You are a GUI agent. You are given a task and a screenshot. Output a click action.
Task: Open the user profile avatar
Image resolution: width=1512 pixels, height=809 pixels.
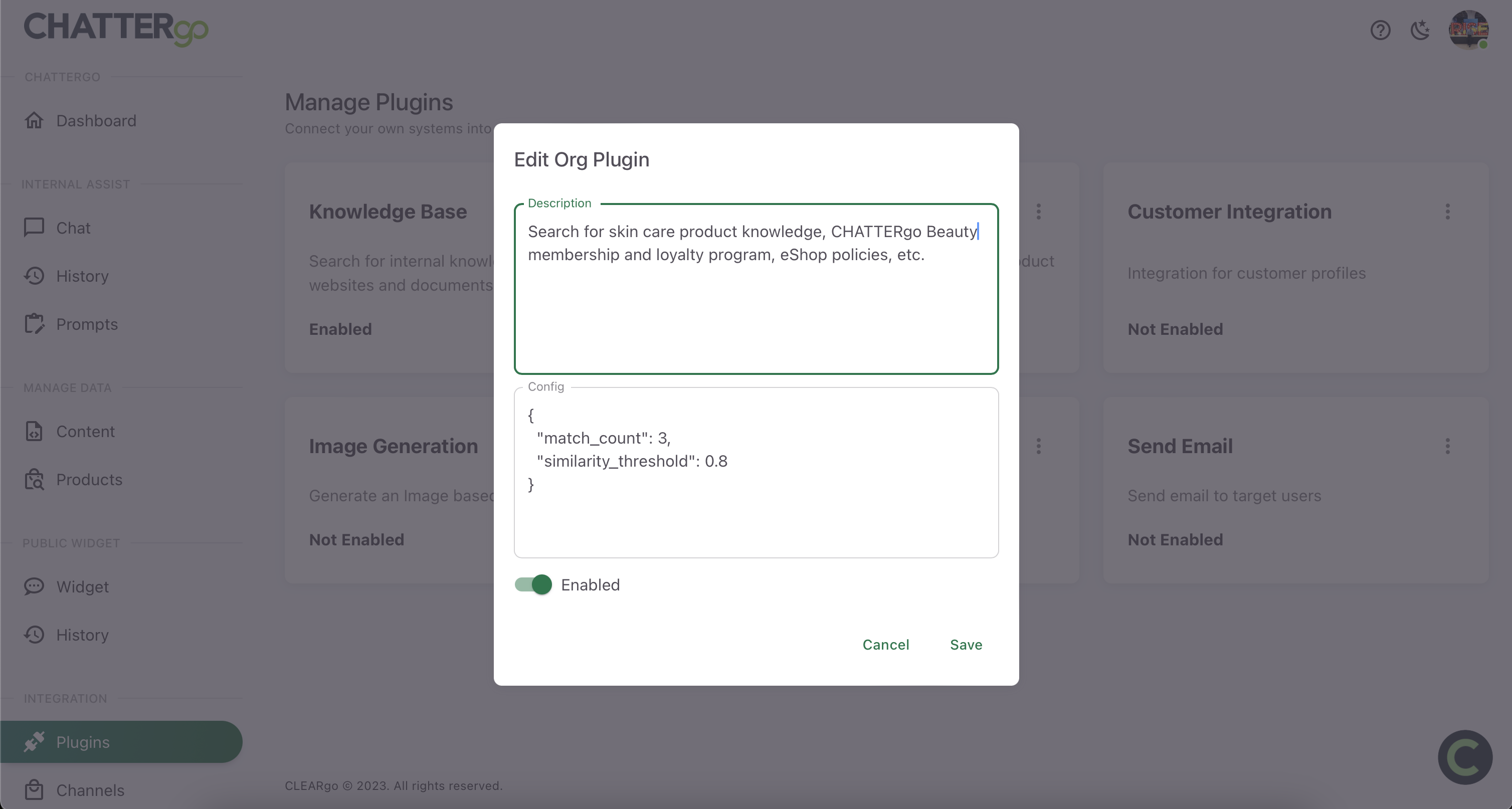pyautogui.click(x=1468, y=30)
